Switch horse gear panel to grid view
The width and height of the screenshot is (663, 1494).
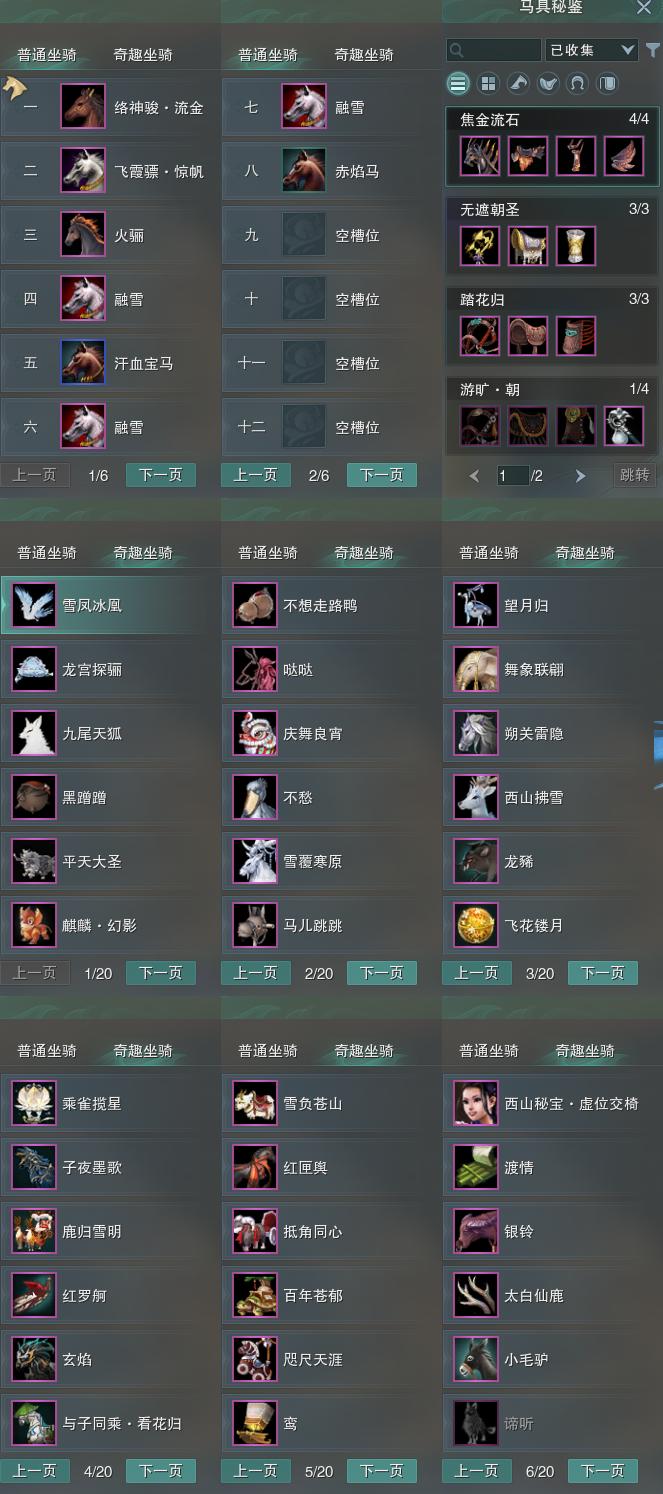(488, 84)
